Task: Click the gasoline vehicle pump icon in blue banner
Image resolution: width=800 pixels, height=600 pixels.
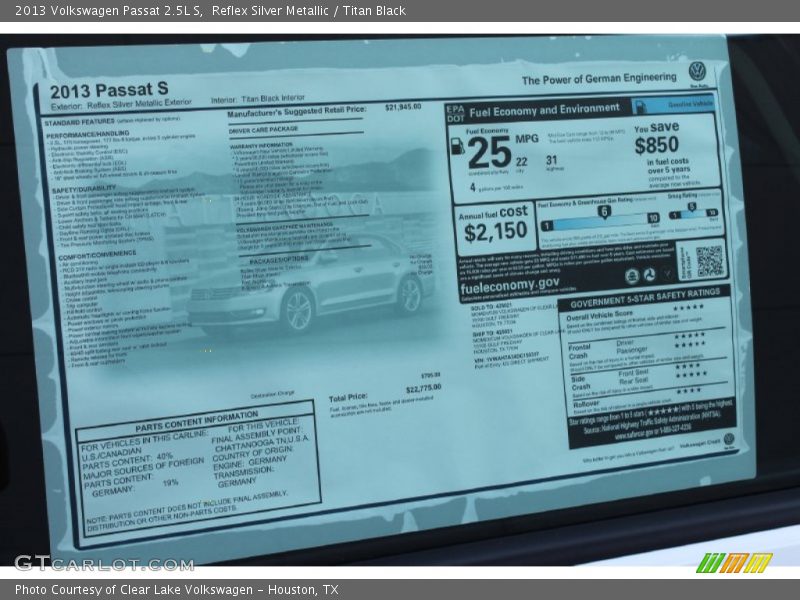Action: (x=641, y=106)
